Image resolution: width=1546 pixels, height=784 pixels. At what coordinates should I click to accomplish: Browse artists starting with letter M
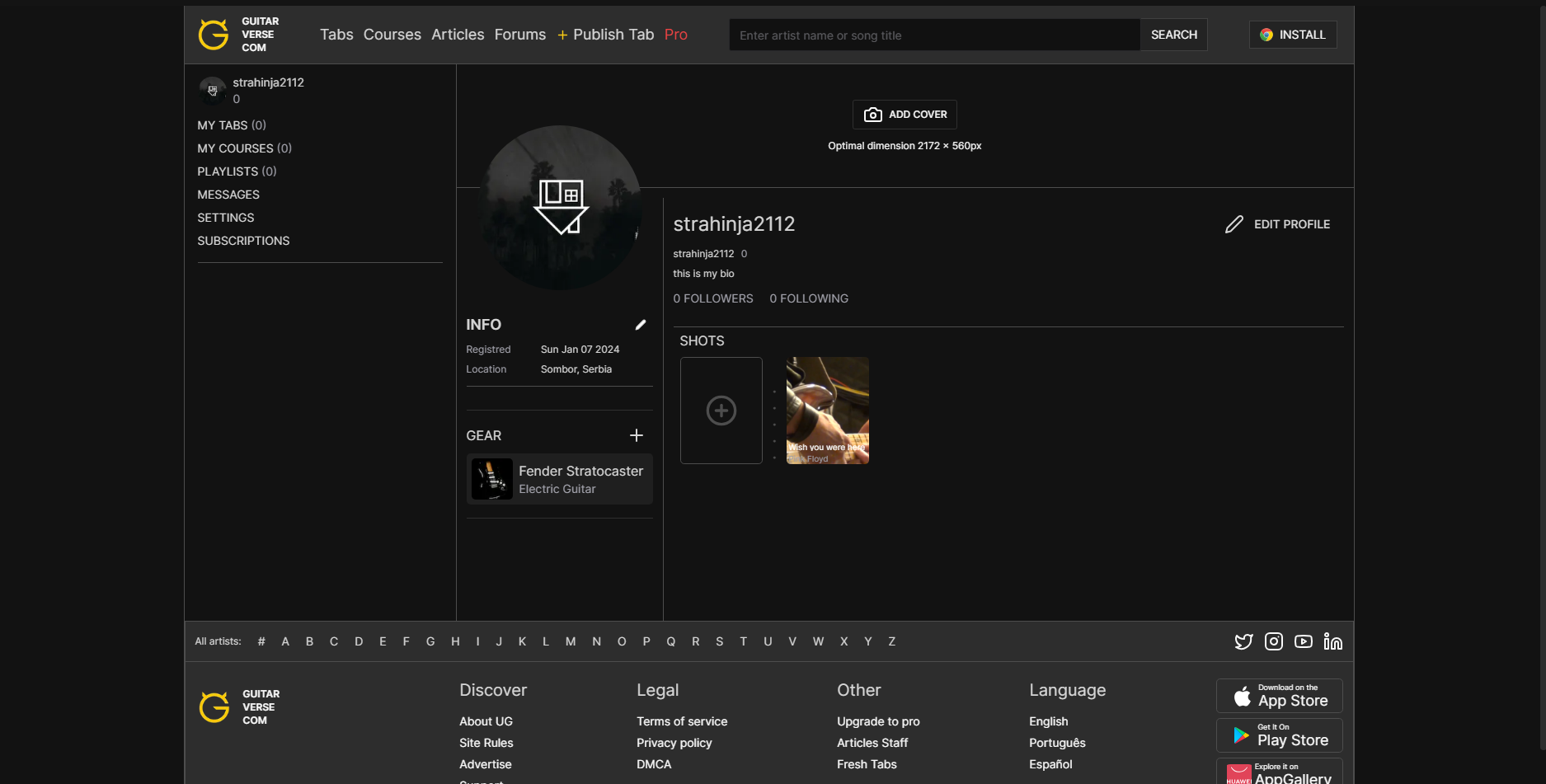tap(571, 641)
